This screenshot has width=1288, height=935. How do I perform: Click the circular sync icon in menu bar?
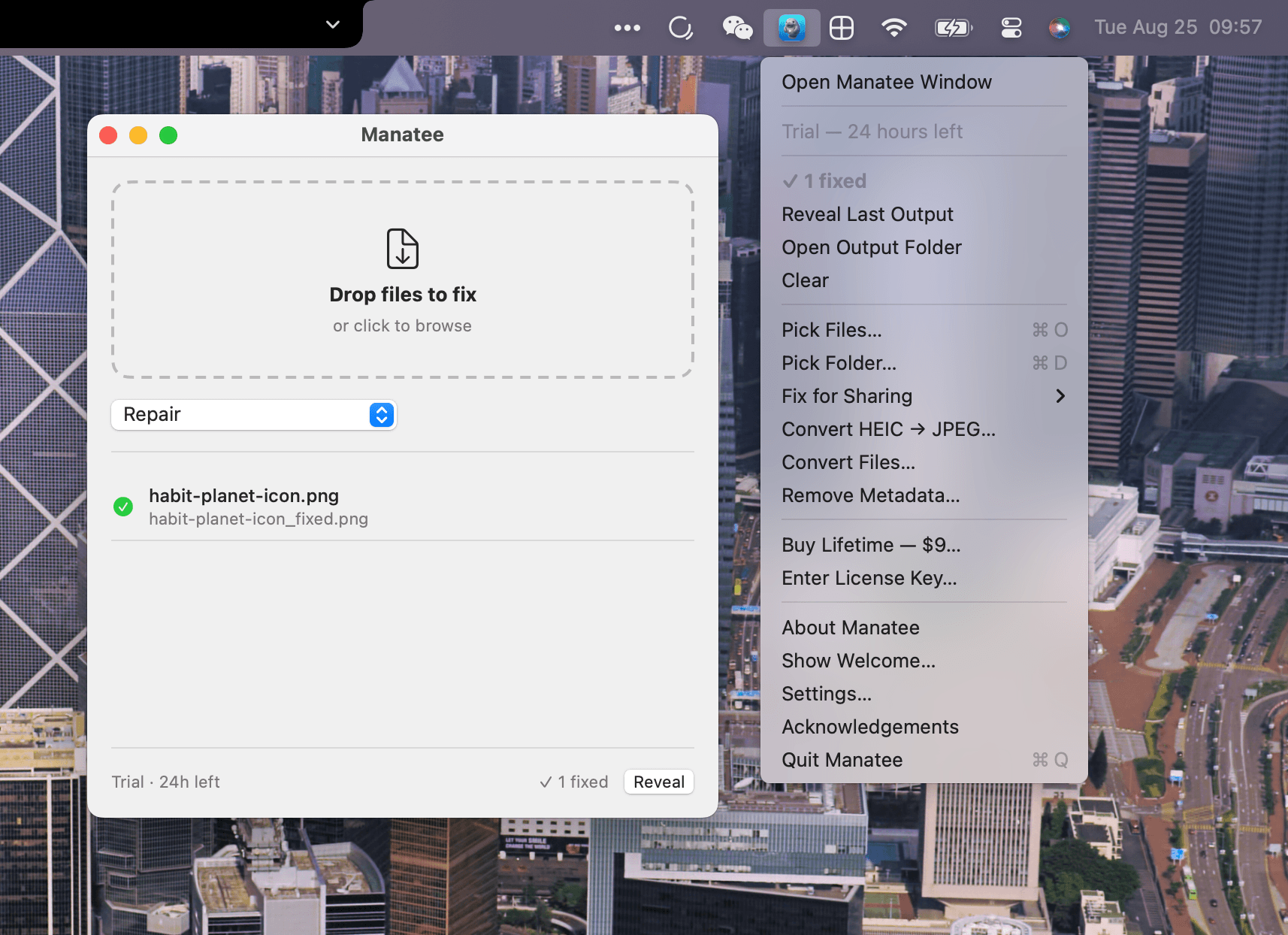point(680,28)
